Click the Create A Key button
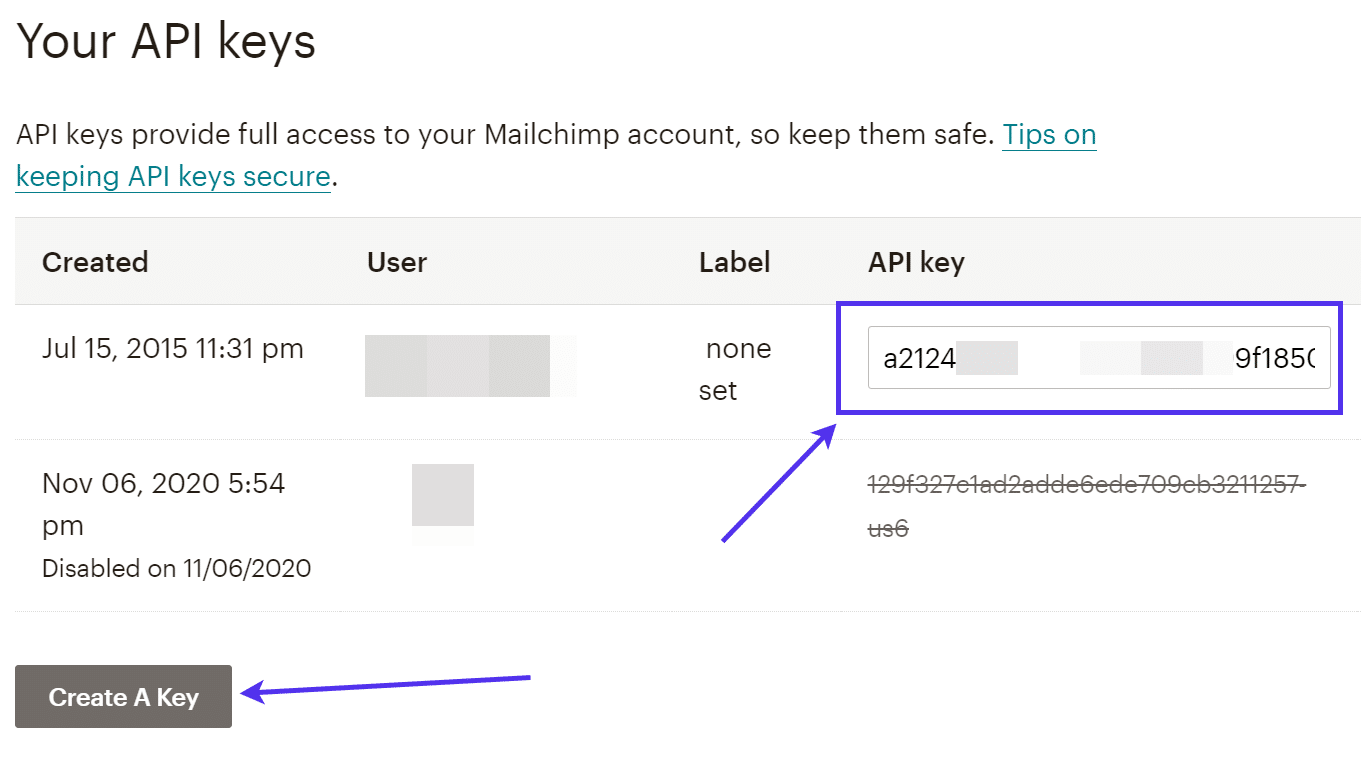This screenshot has width=1361, height=766. click(x=122, y=697)
